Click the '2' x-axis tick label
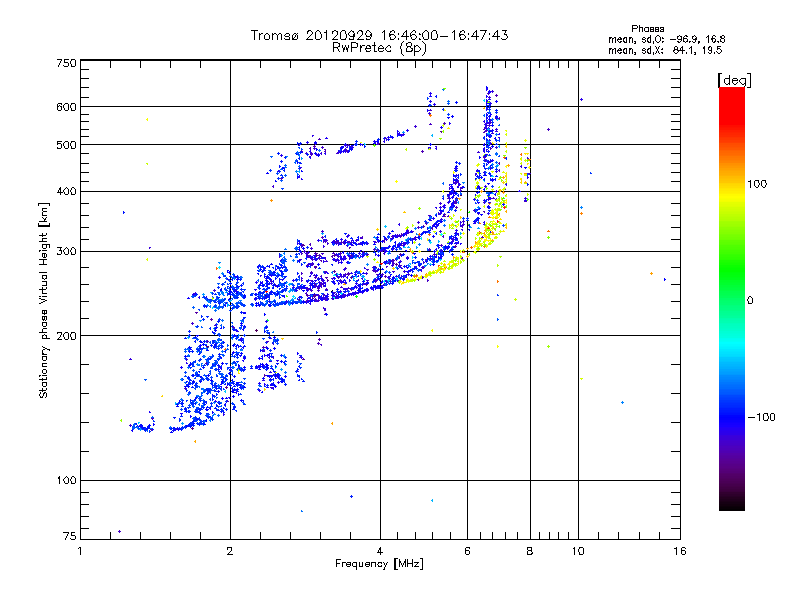The width and height of the screenshot is (800, 600). pos(230,551)
